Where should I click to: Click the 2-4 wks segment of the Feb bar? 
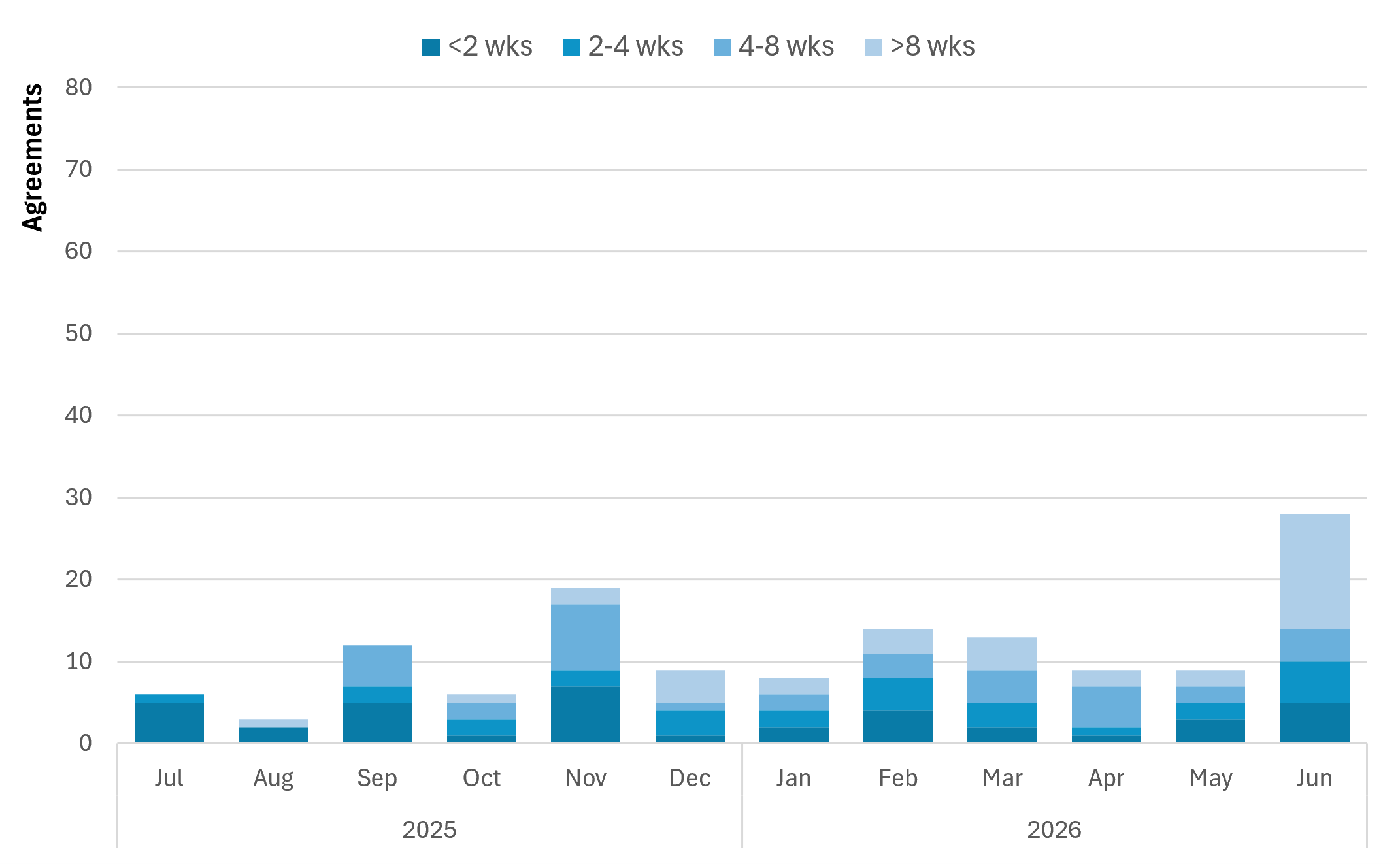898,695
